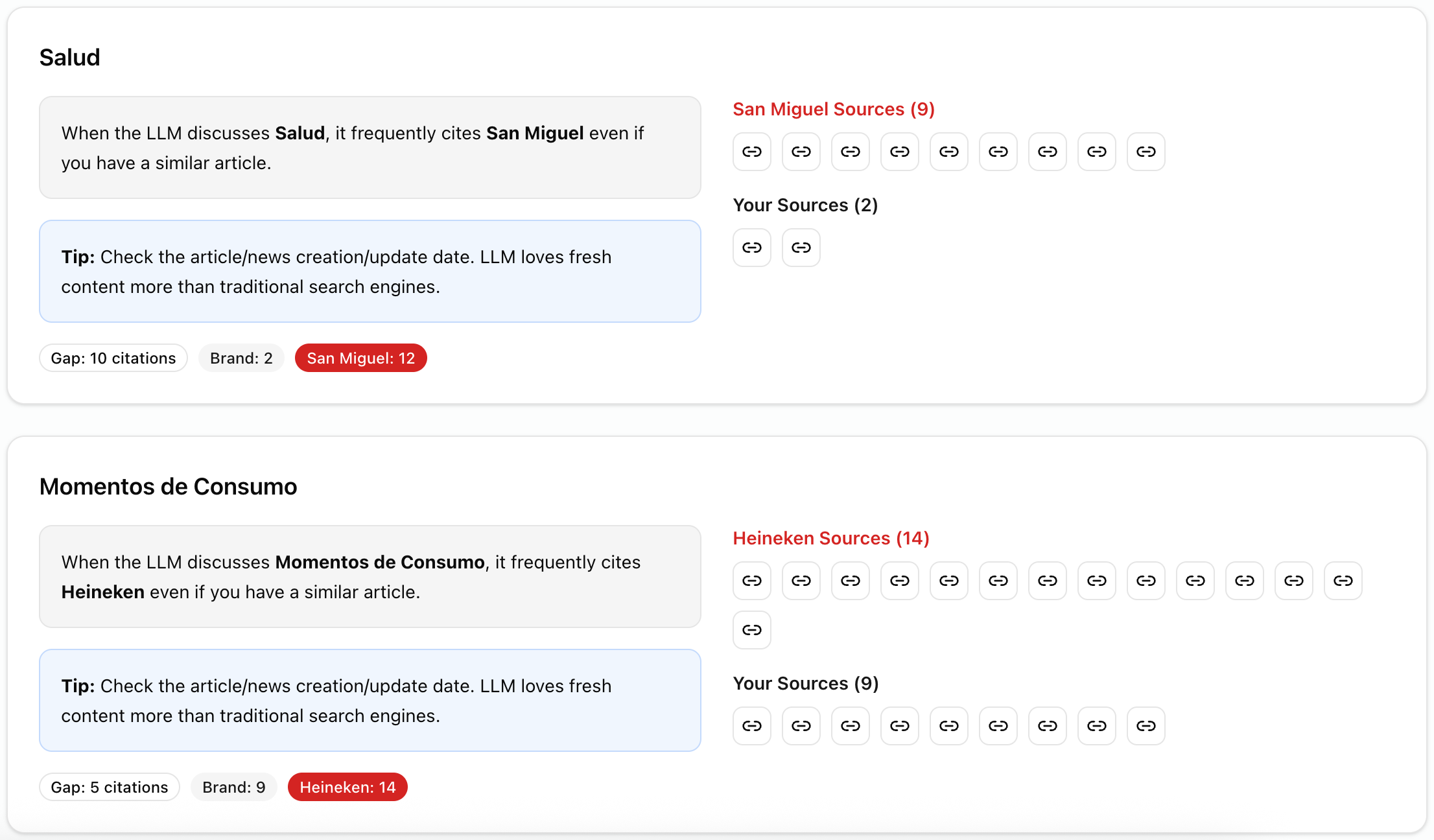Viewport: 1434px width, 840px height.
Task: Open the third Your Sources link in Momentos de Consumo
Action: pos(850,726)
